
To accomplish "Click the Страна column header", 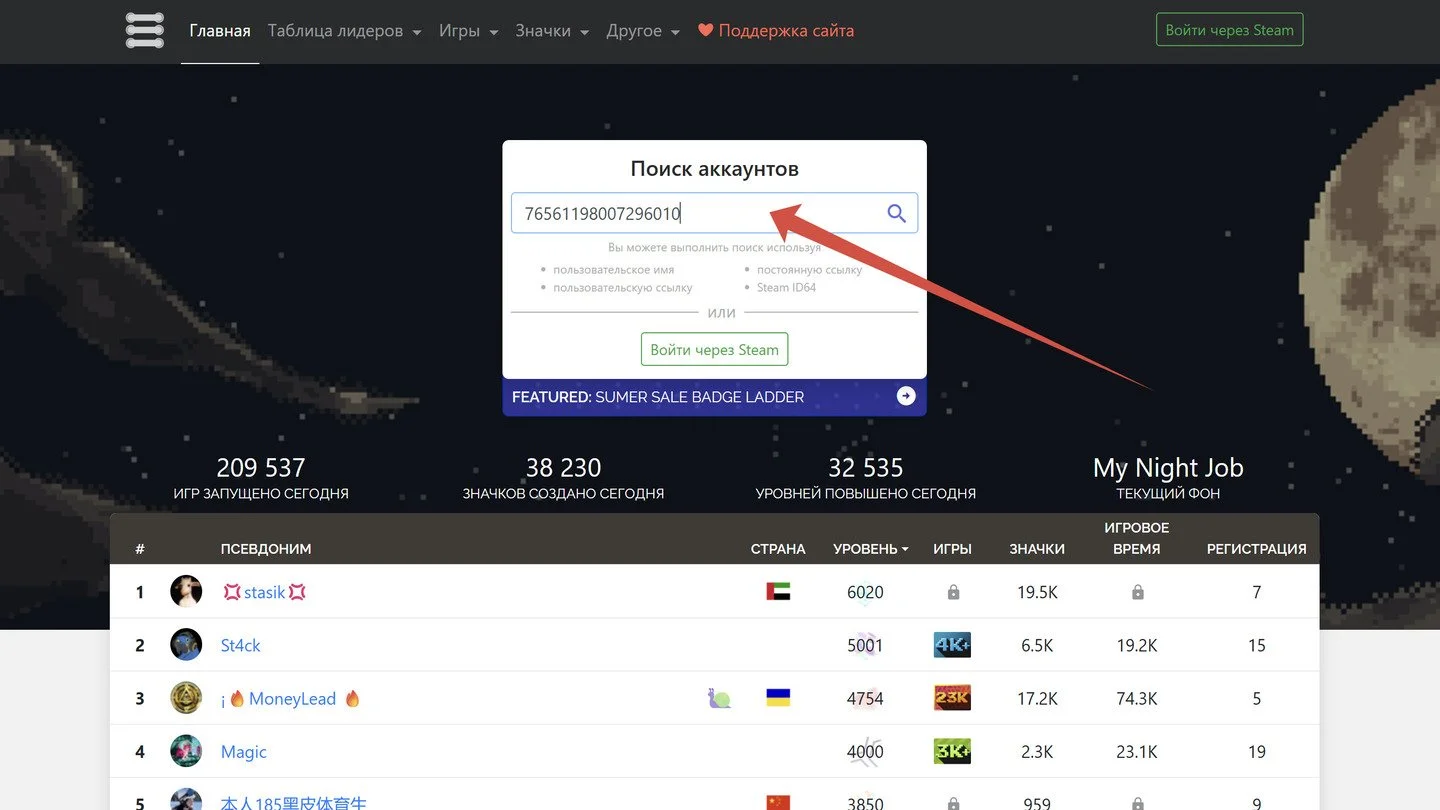I will (778, 549).
